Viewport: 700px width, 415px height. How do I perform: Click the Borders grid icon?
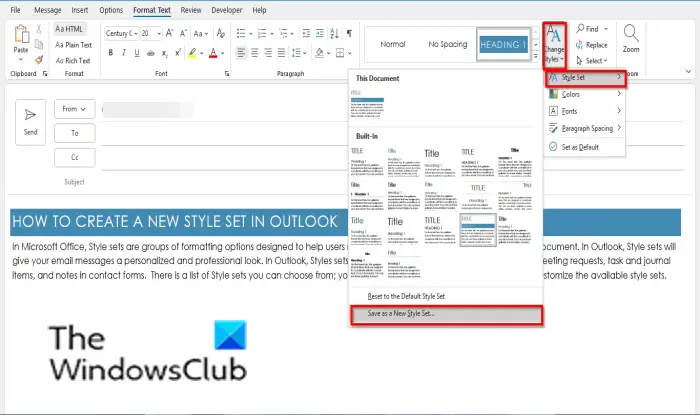coord(340,53)
